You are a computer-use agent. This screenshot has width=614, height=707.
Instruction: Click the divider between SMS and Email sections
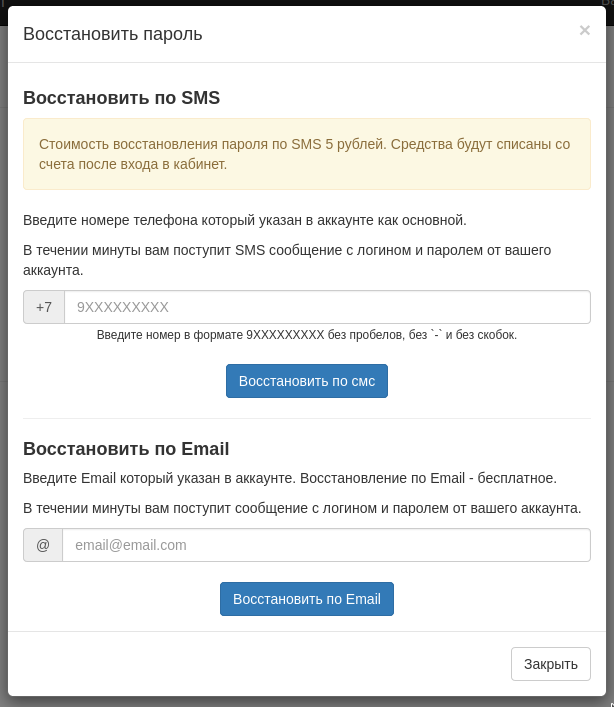307,418
